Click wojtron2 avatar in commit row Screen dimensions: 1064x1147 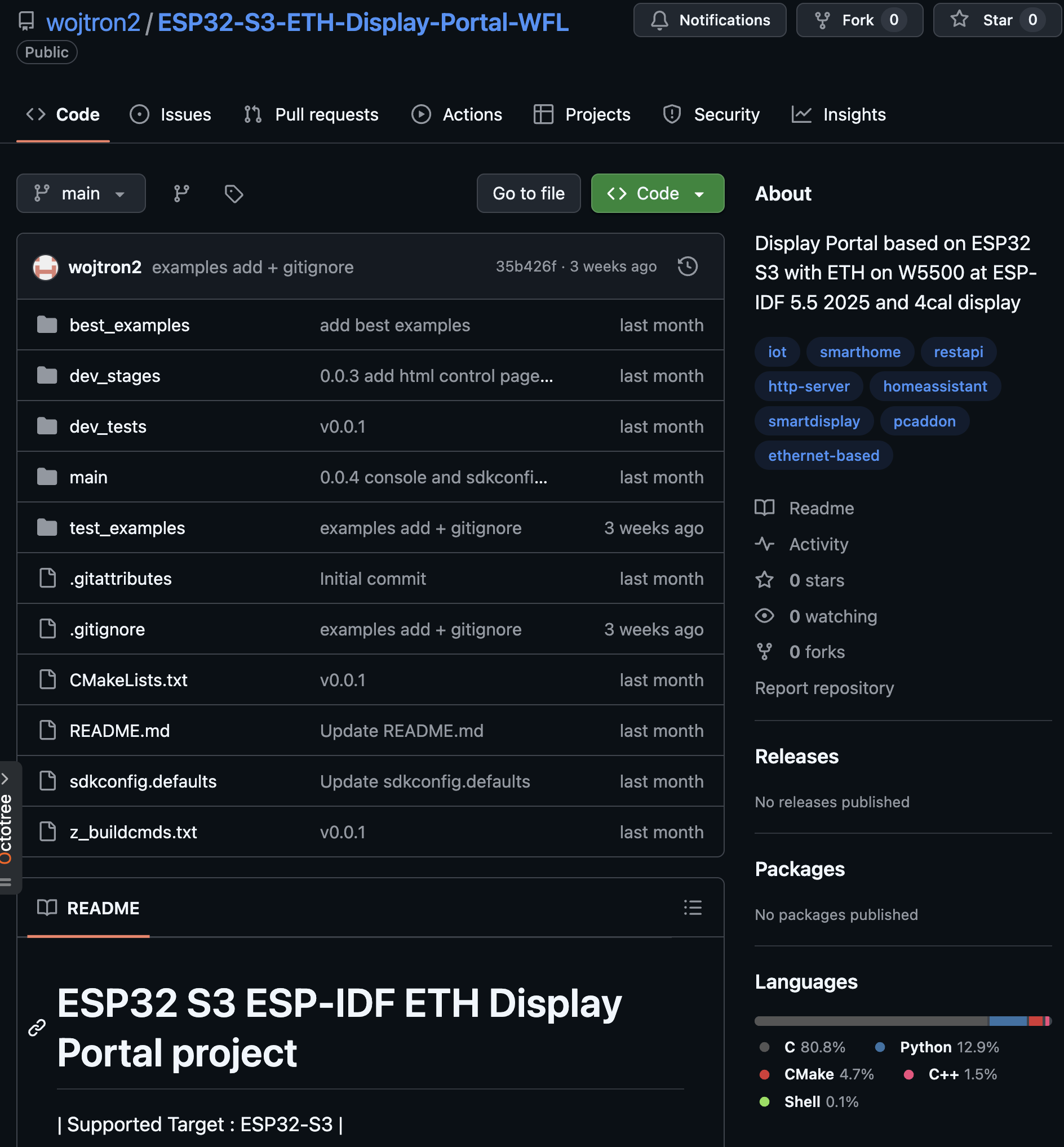coord(46,267)
